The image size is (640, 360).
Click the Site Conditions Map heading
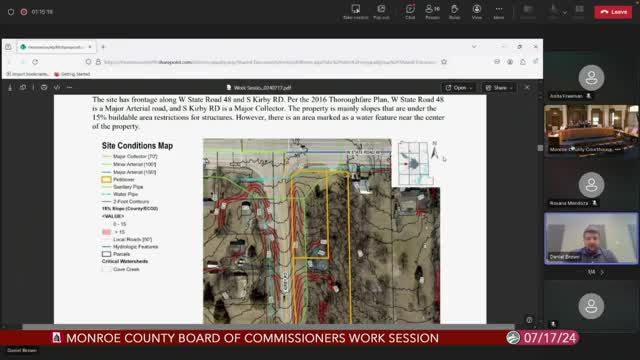(x=137, y=146)
